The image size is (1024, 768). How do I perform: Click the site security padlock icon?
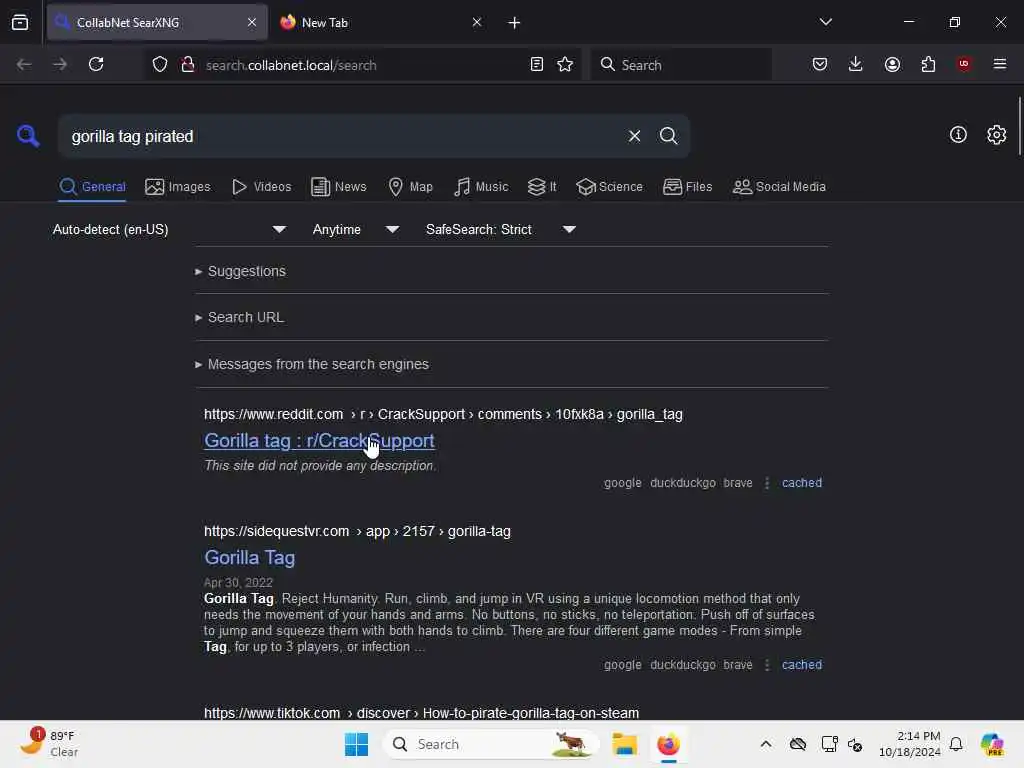(188, 64)
